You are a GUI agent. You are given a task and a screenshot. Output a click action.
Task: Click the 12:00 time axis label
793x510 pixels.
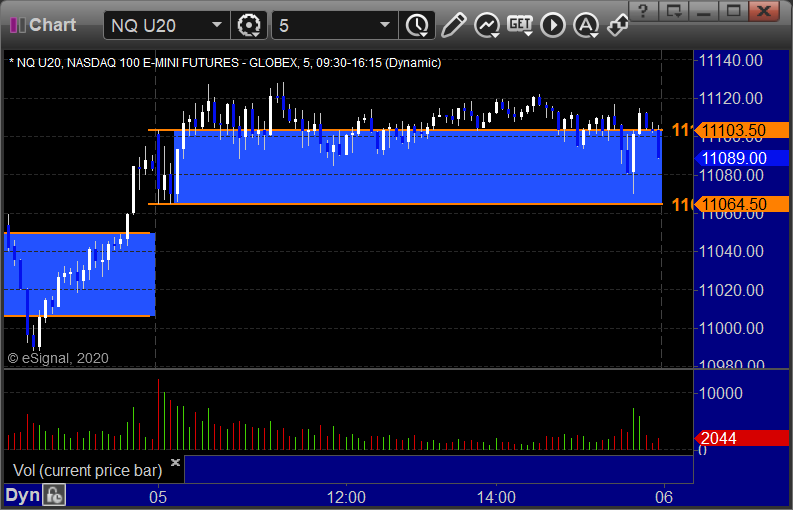click(x=346, y=497)
